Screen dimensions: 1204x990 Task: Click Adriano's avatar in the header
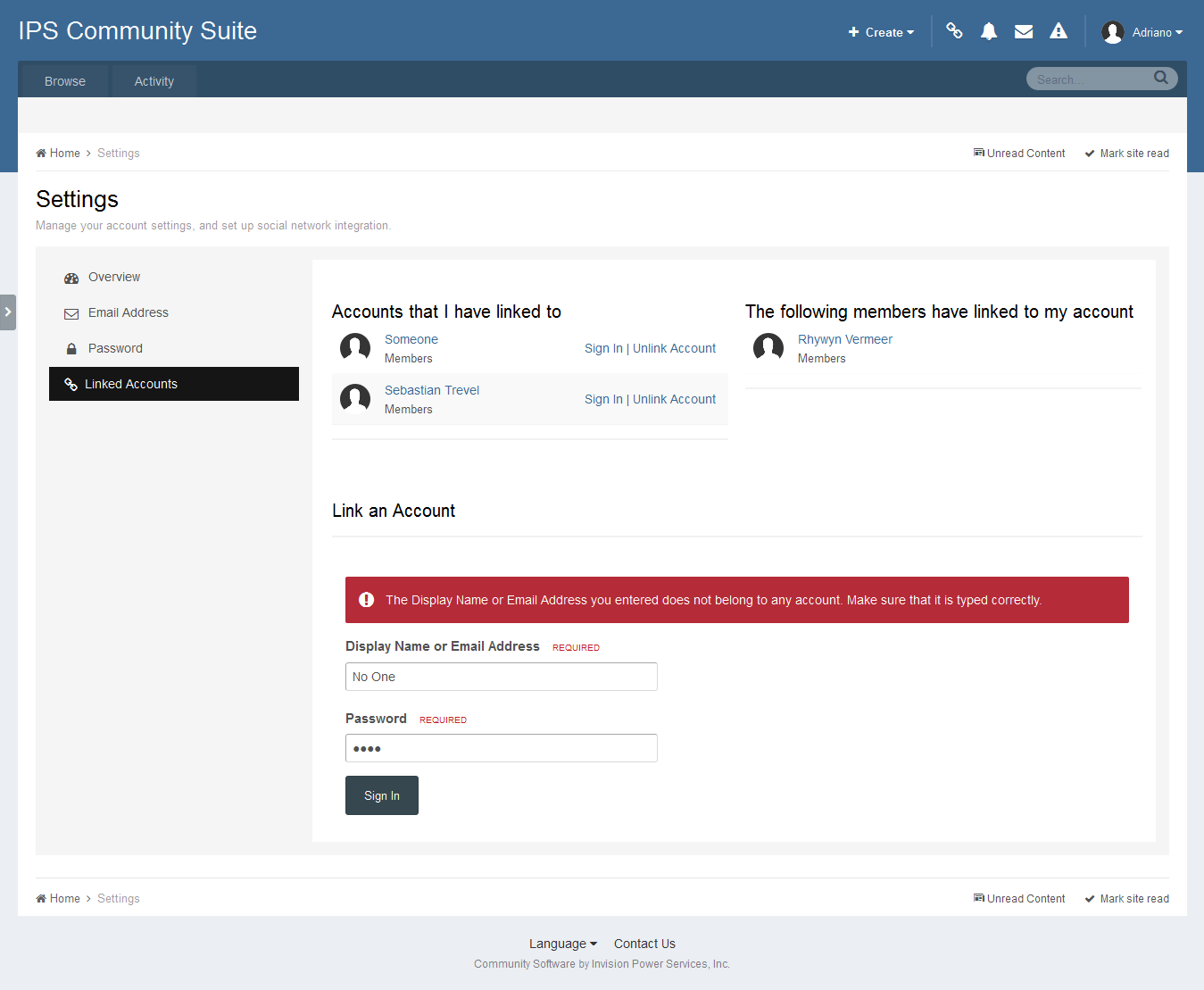[x=1112, y=32]
